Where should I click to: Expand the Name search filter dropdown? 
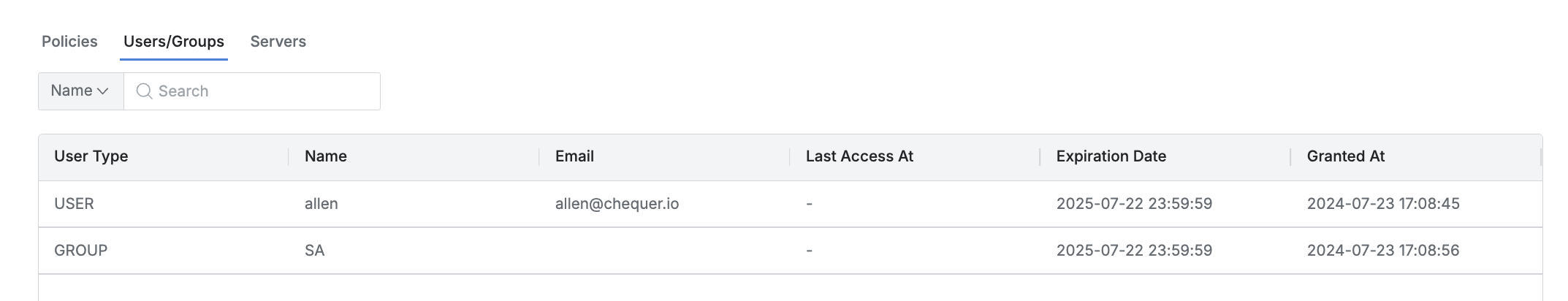click(x=80, y=91)
